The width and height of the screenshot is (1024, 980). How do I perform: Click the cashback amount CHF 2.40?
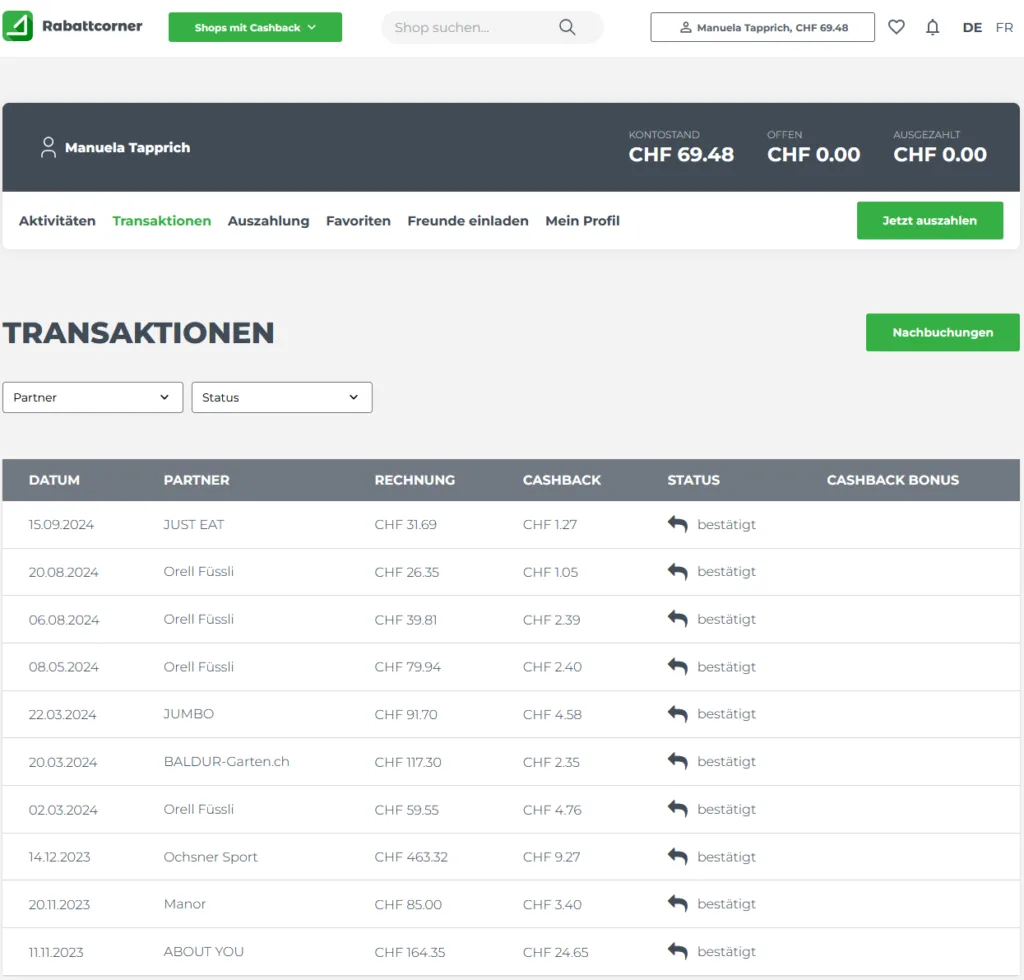coord(552,667)
